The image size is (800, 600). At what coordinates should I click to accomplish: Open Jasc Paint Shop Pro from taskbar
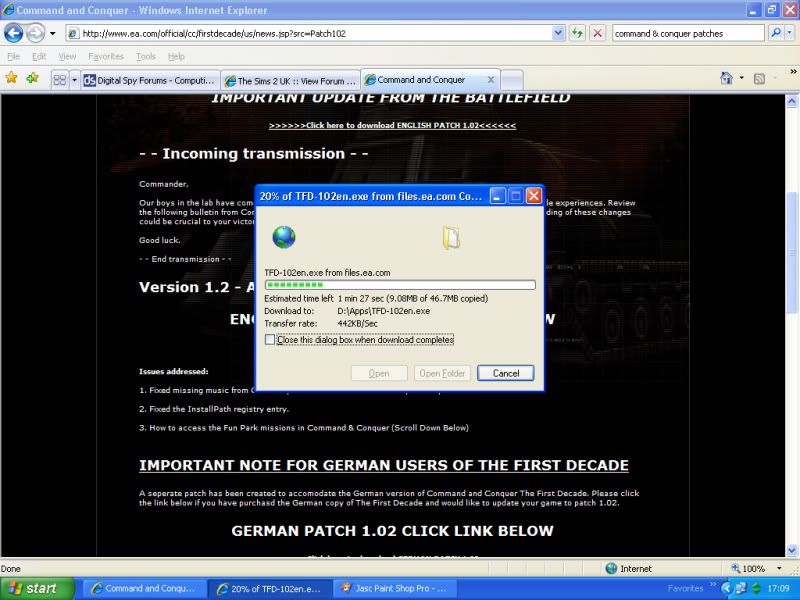[x=392, y=589]
